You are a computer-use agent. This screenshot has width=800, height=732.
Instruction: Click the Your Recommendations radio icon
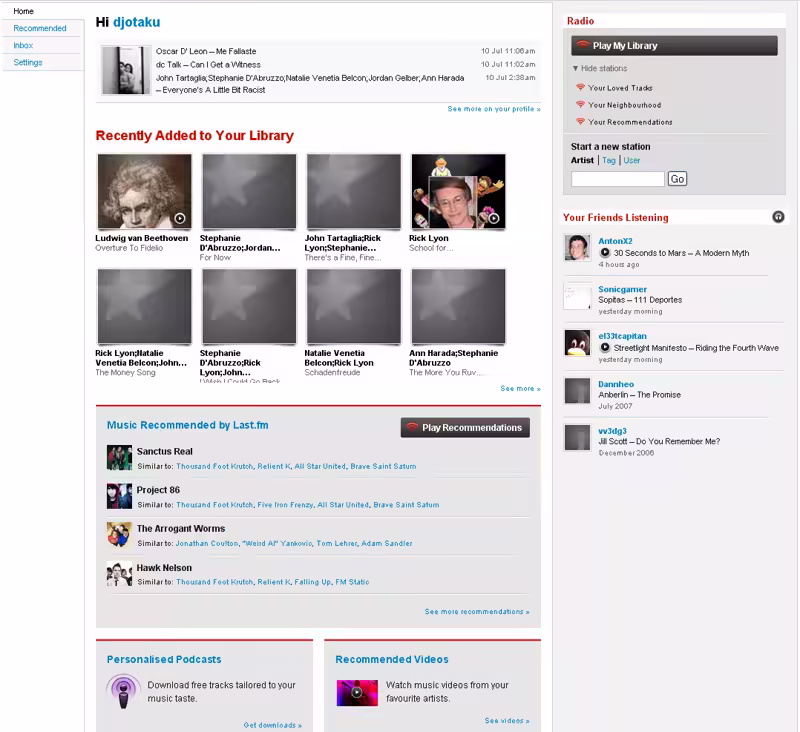(x=580, y=121)
